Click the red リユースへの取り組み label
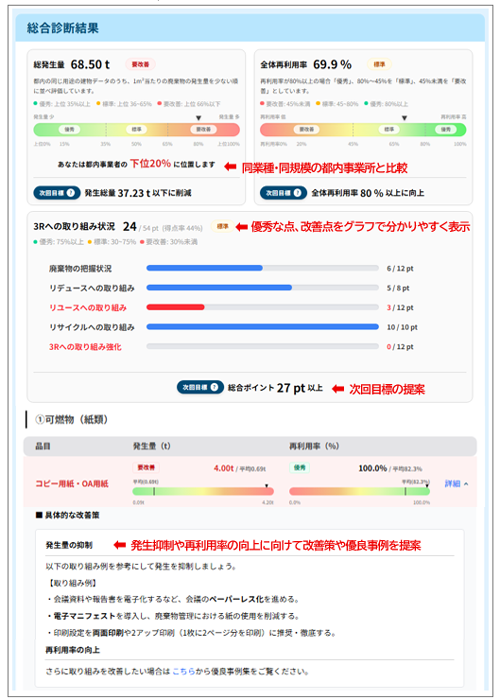Viewport: 500px width, 700px height. (88, 308)
